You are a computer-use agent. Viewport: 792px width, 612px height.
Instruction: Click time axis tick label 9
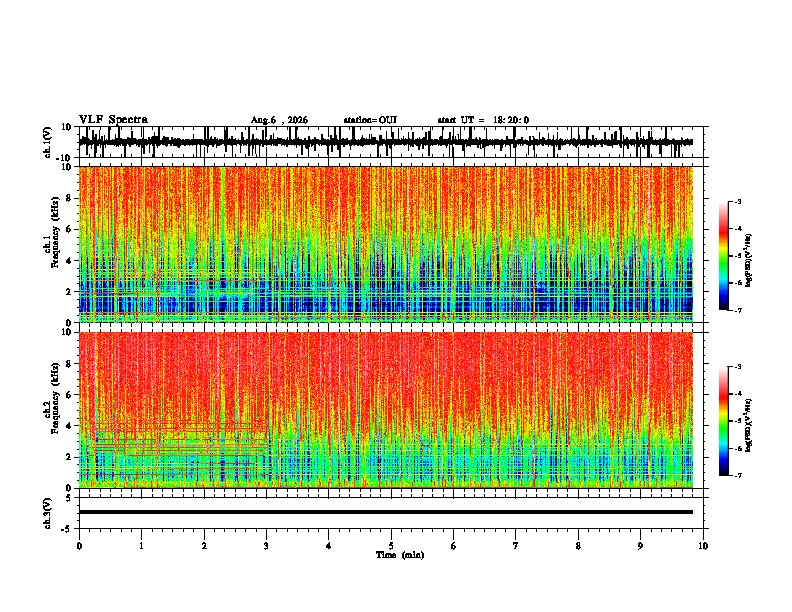641,546
